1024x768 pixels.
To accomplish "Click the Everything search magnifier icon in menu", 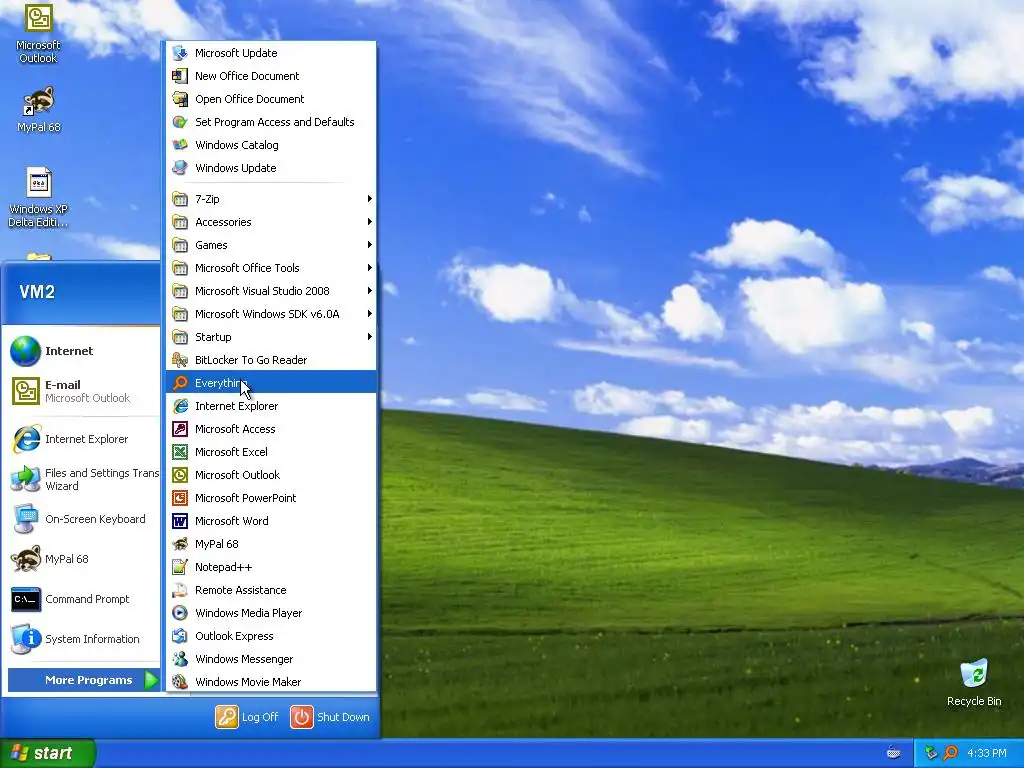I will coord(180,383).
